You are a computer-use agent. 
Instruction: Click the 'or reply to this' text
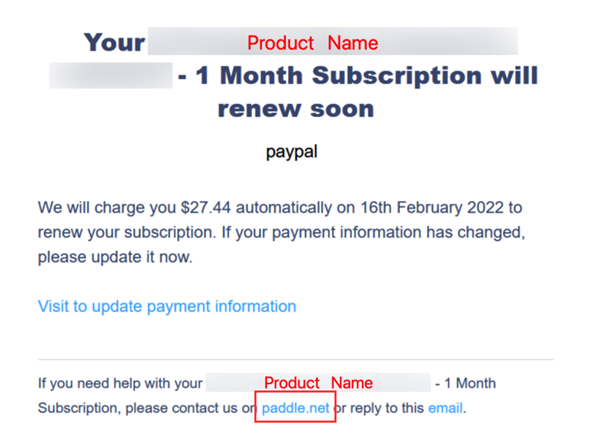(379, 408)
